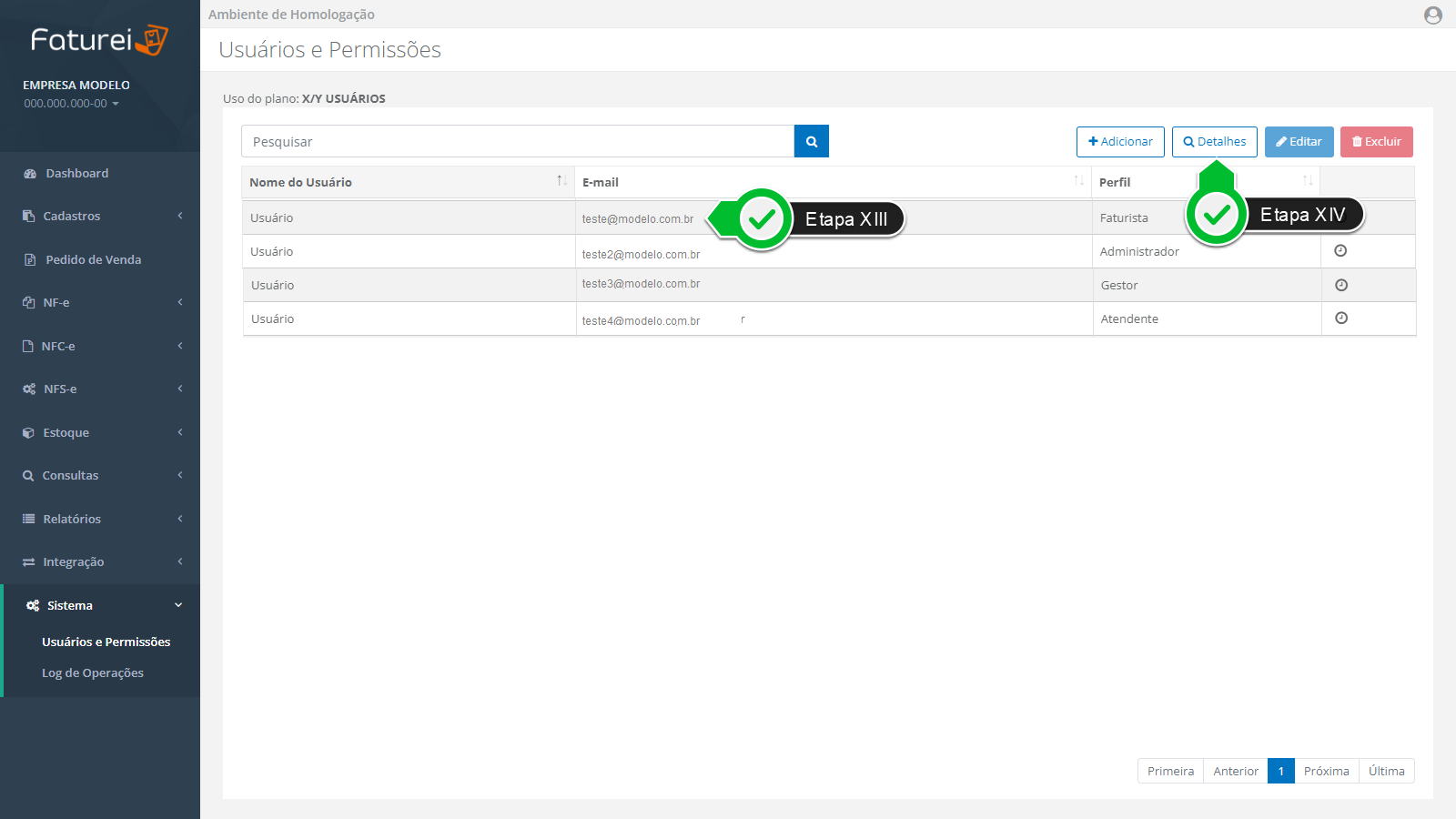Open the user profile avatar icon
The height and width of the screenshot is (819, 1456).
(1432, 15)
